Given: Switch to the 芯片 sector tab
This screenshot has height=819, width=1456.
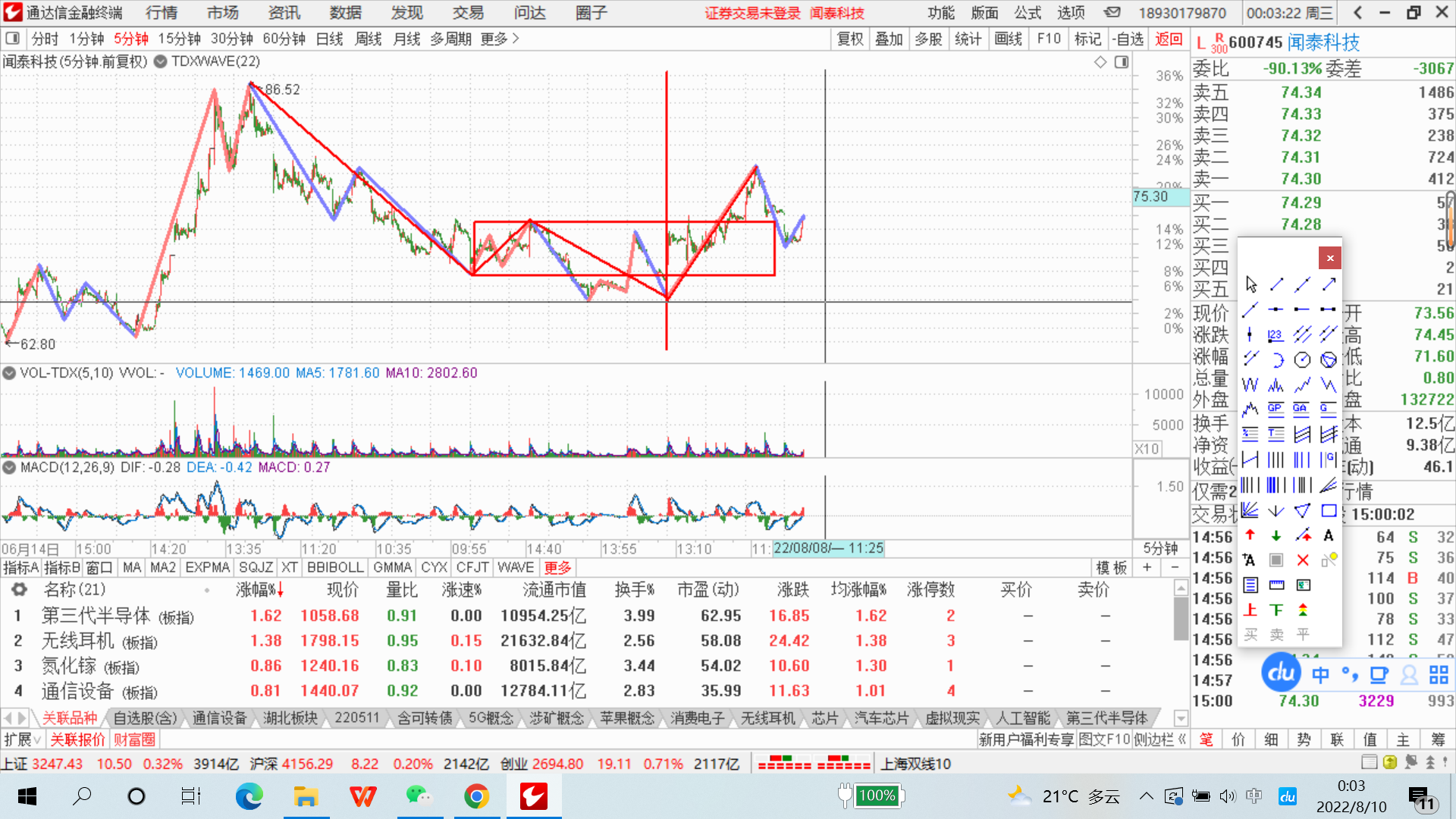Looking at the screenshot, I should [x=824, y=717].
